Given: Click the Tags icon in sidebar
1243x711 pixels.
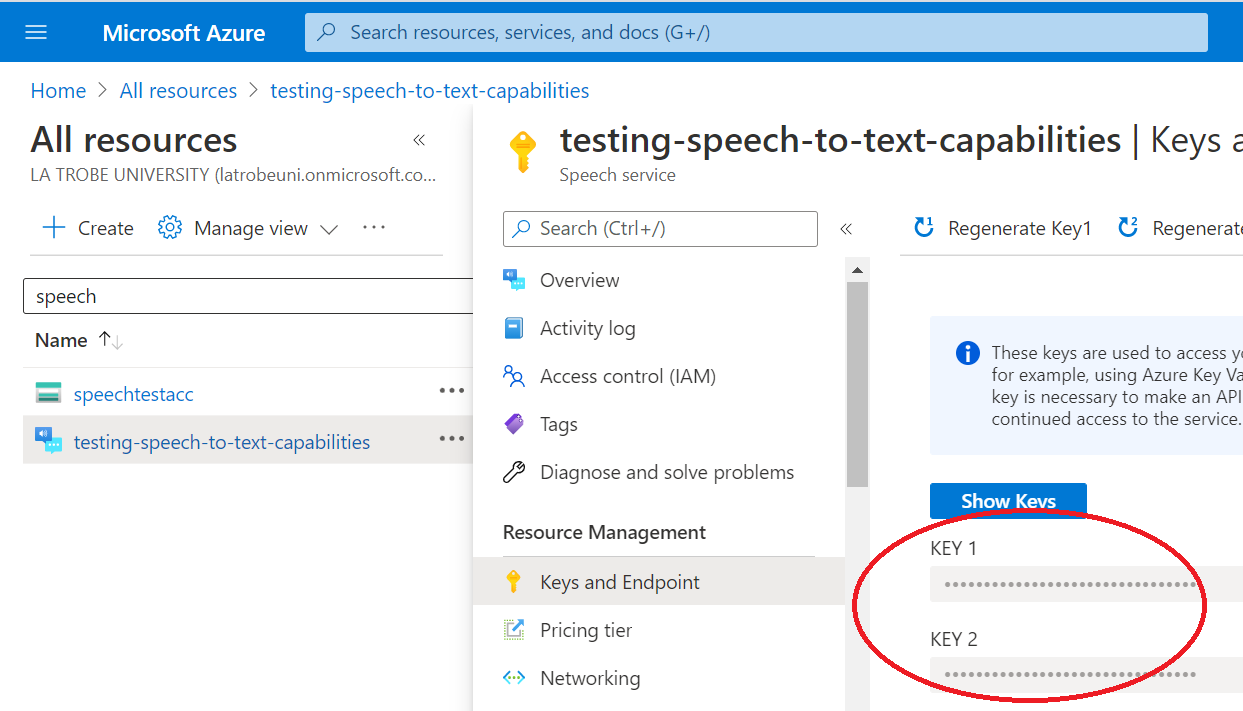Looking at the screenshot, I should coord(514,424).
